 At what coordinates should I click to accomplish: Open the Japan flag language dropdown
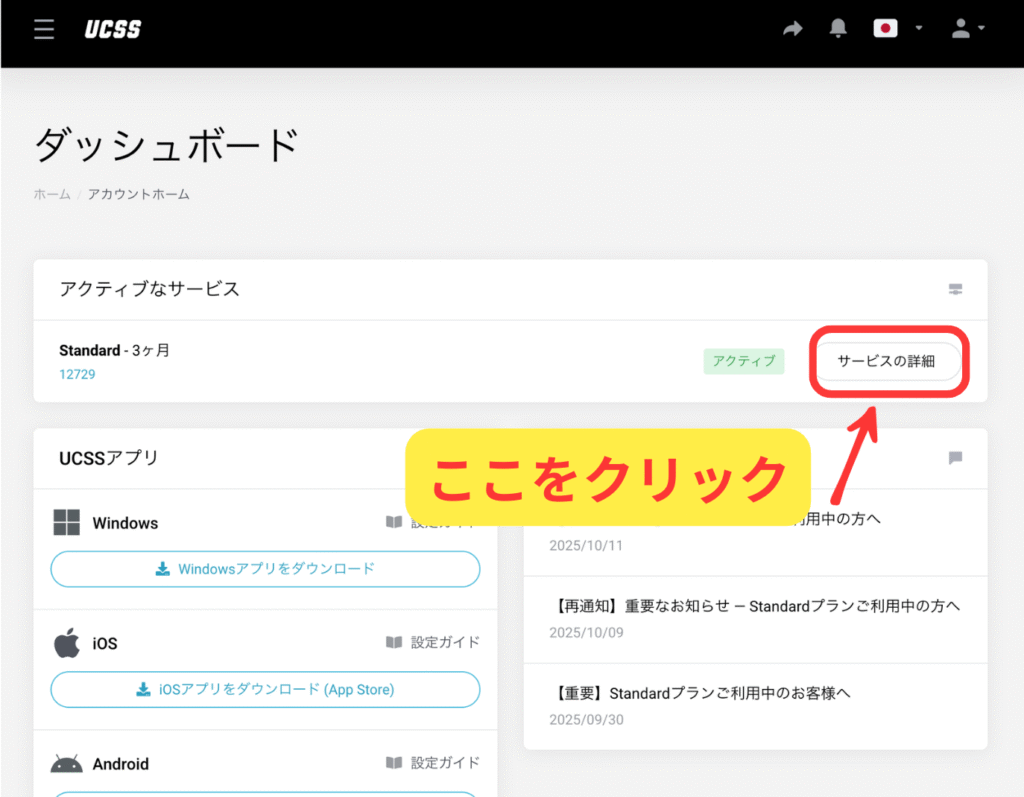click(897, 29)
